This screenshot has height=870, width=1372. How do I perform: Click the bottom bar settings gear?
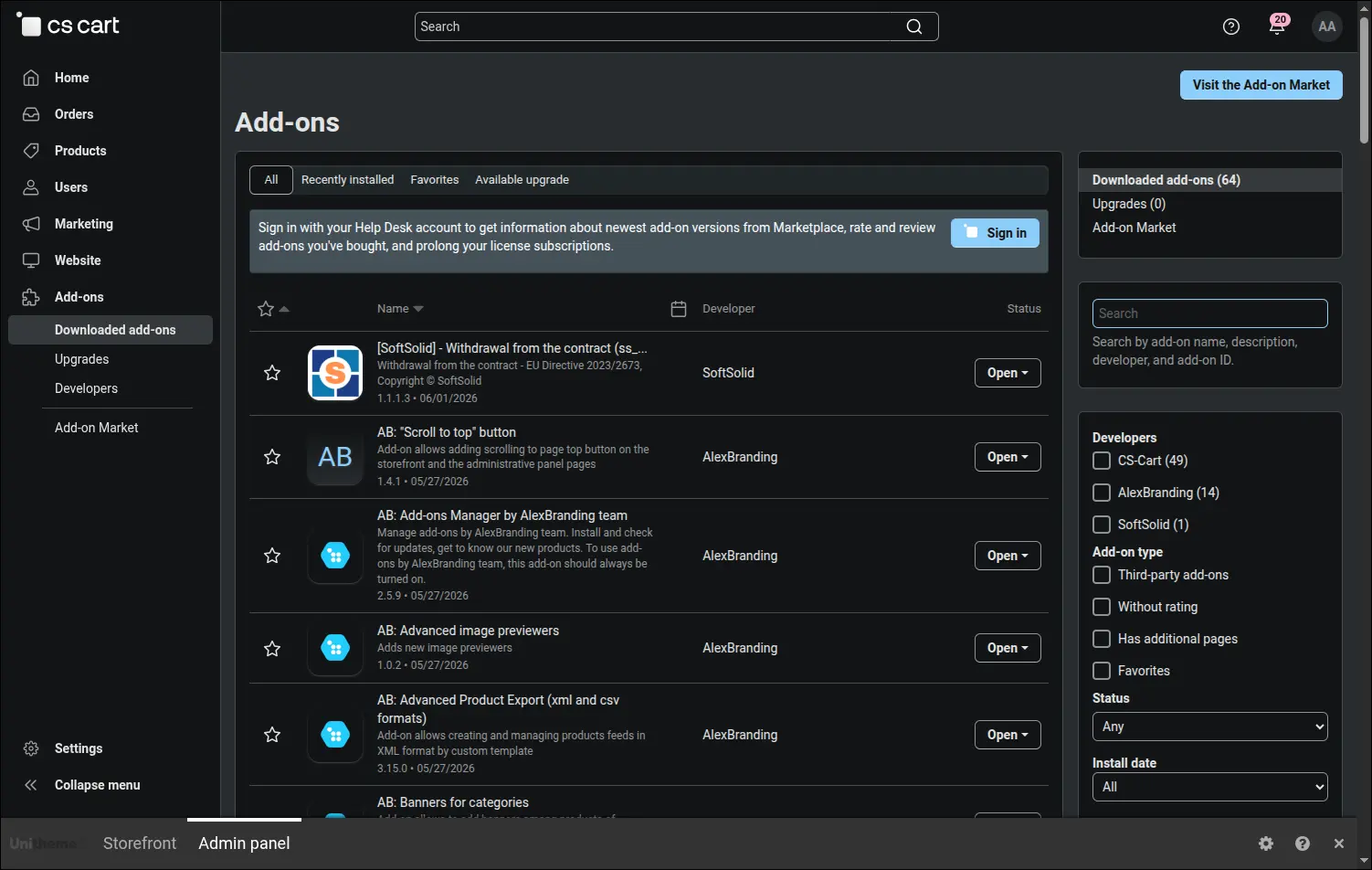[1266, 843]
